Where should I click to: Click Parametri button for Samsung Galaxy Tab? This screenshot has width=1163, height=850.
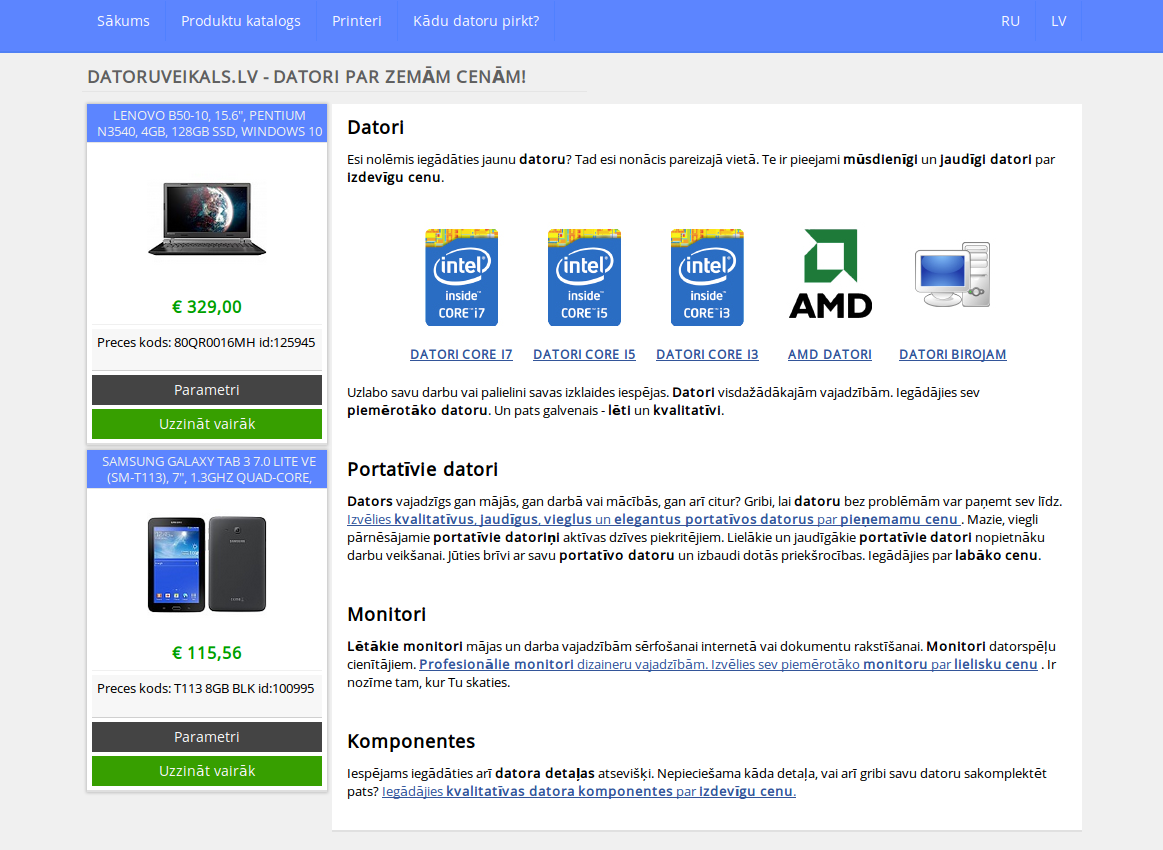[207, 737]
